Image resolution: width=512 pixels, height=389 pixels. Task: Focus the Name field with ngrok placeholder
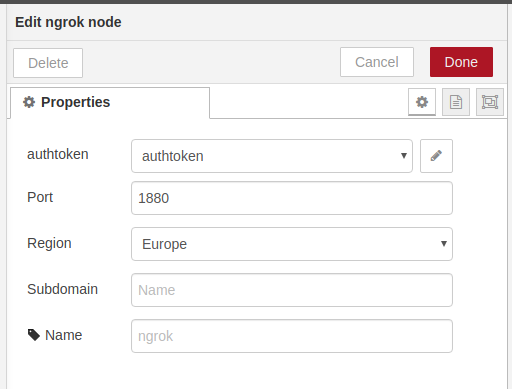coord(292,336)
